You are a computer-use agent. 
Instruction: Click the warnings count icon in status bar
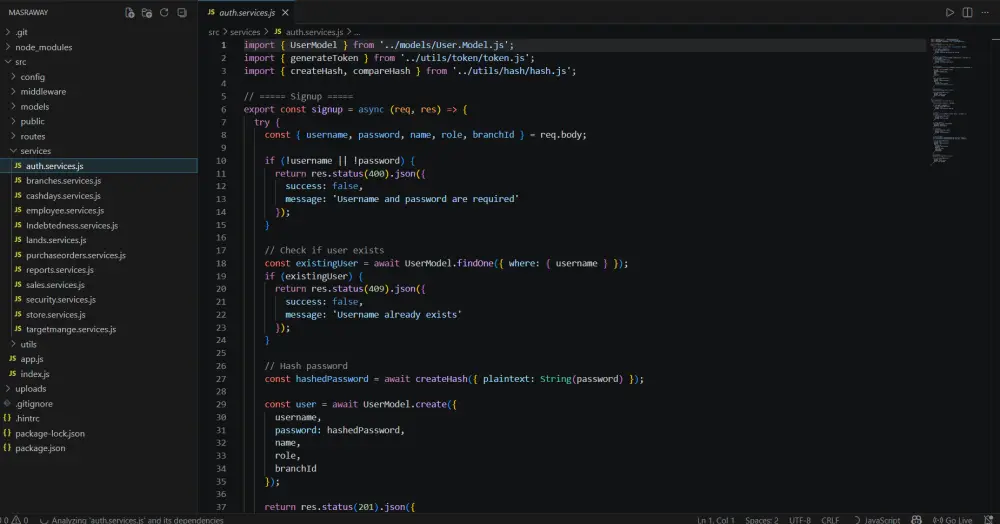coord(17,520)
